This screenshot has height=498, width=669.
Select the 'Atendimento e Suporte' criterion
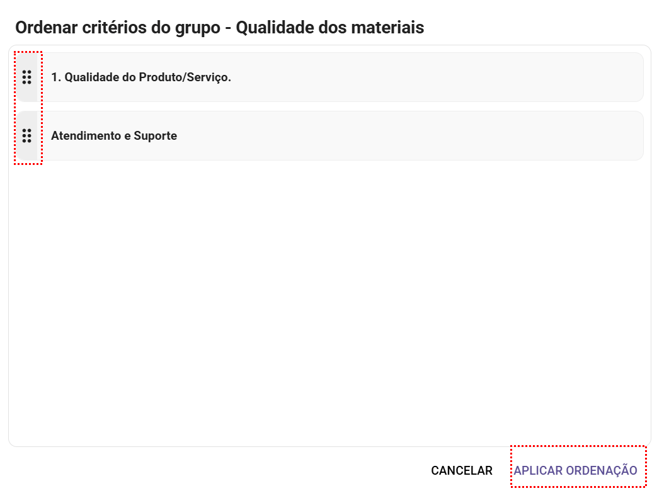click(114, 136)
